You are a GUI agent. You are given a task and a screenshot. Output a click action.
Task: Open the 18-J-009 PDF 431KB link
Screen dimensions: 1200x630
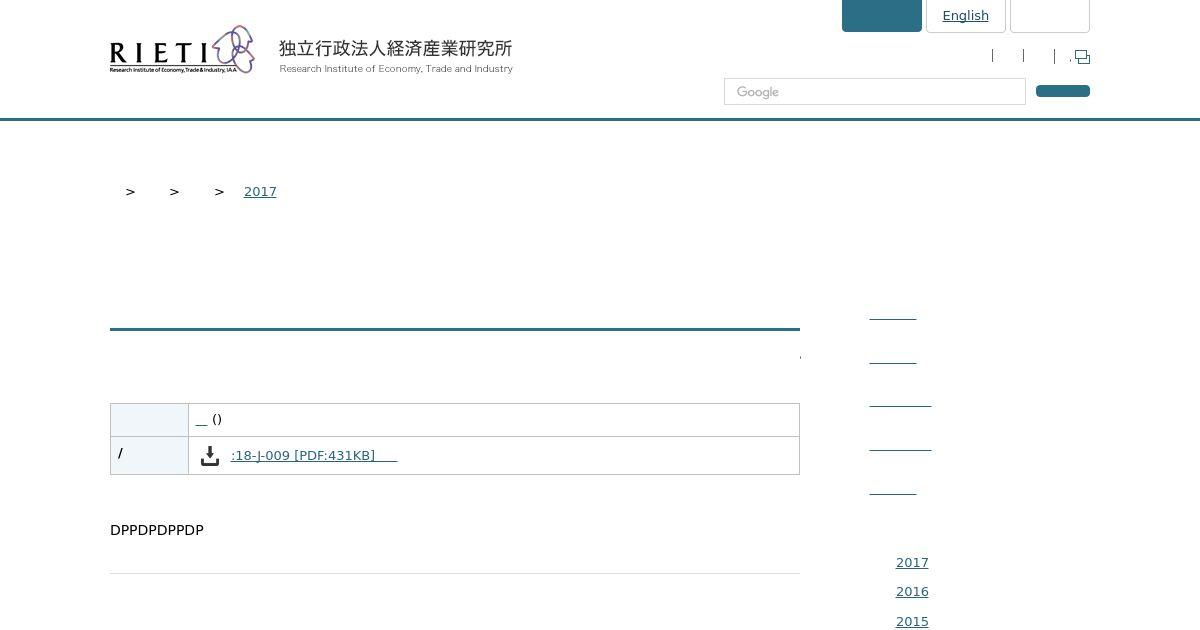tap(314, 456)
